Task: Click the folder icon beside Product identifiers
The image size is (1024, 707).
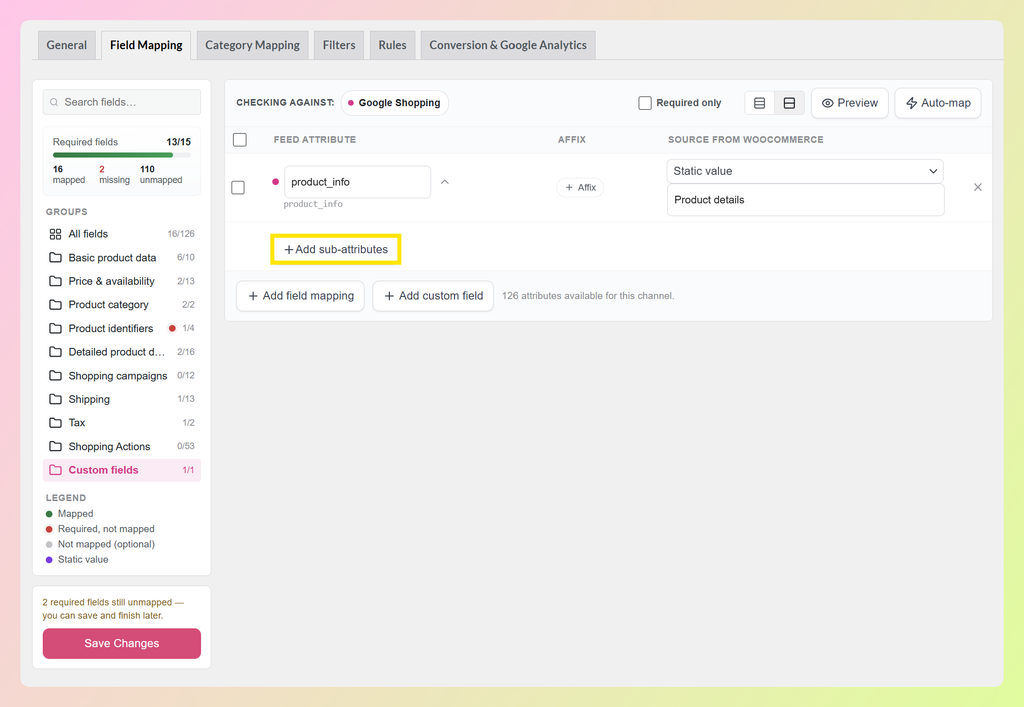Action: tap(56, 328)
